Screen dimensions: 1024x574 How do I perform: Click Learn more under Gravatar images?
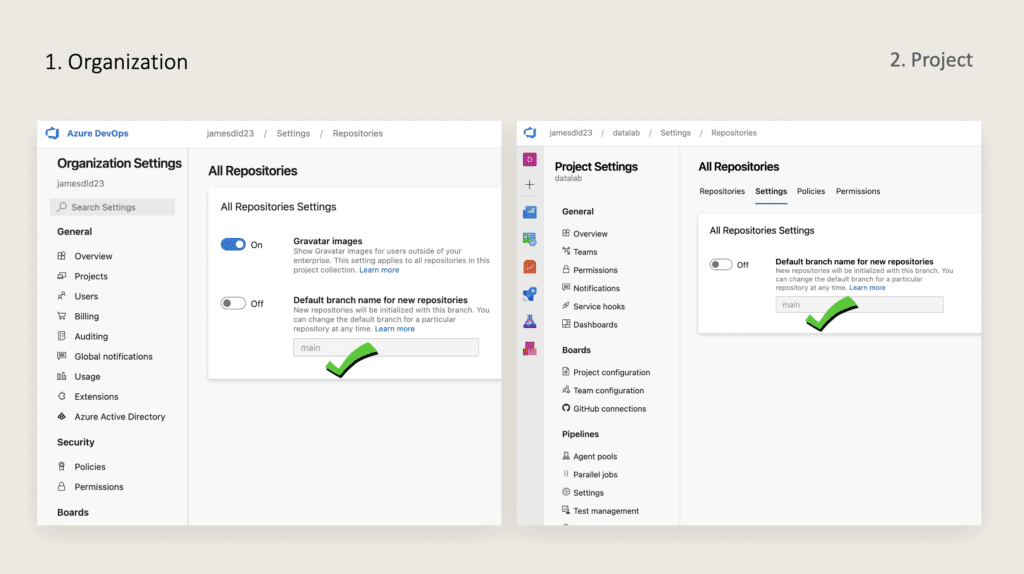tap(379, 270)
